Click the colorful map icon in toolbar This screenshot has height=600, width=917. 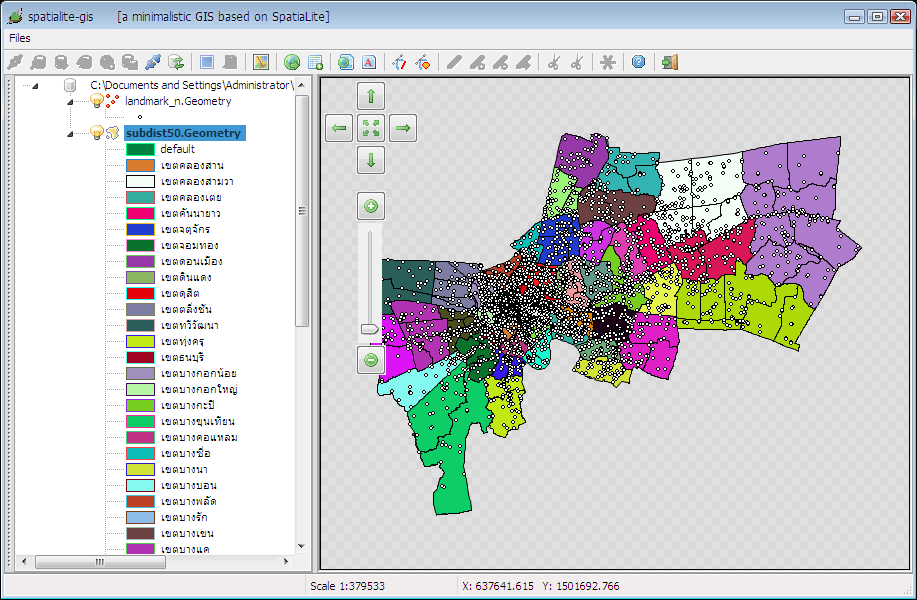261,62
